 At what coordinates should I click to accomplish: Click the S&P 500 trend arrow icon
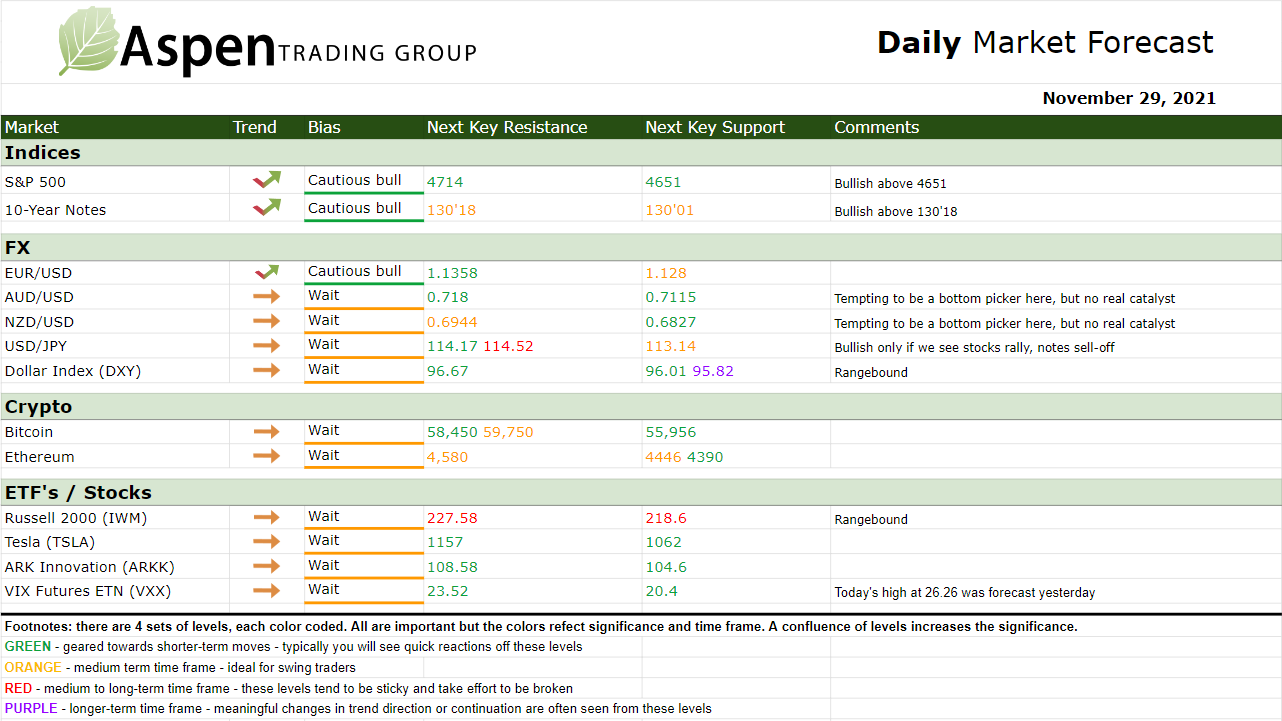(x=267, y=180)
